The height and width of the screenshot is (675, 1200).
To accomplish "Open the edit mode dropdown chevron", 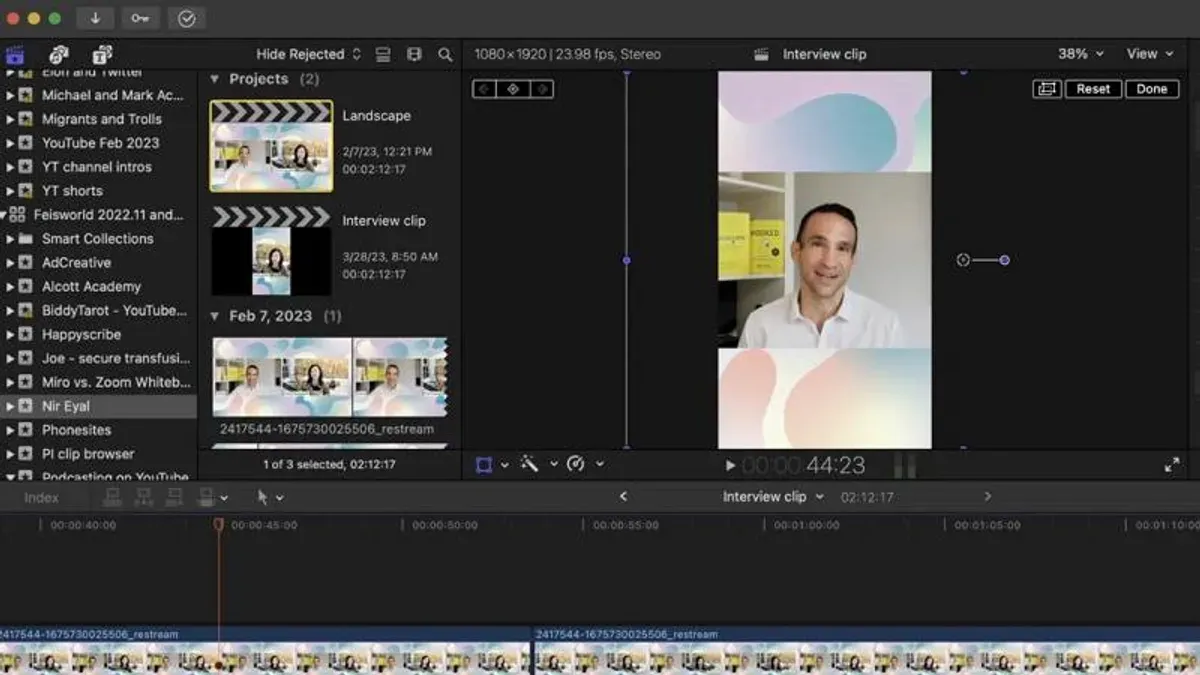I will point(224,497).
